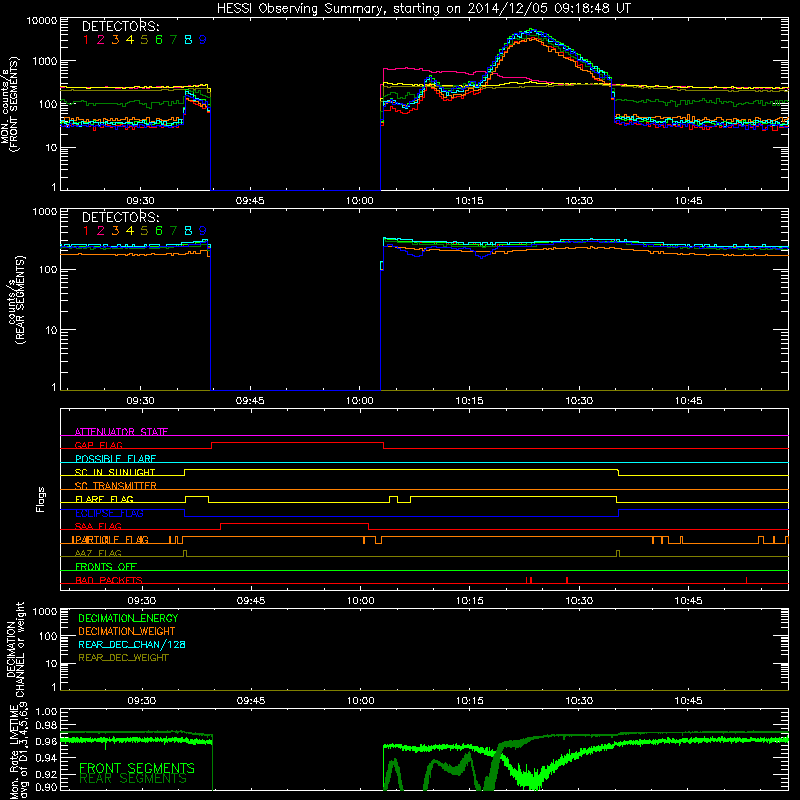Click 10:00 time label below decimation plot
This screenshot has height=800, width=800.
tap(360, 701)
